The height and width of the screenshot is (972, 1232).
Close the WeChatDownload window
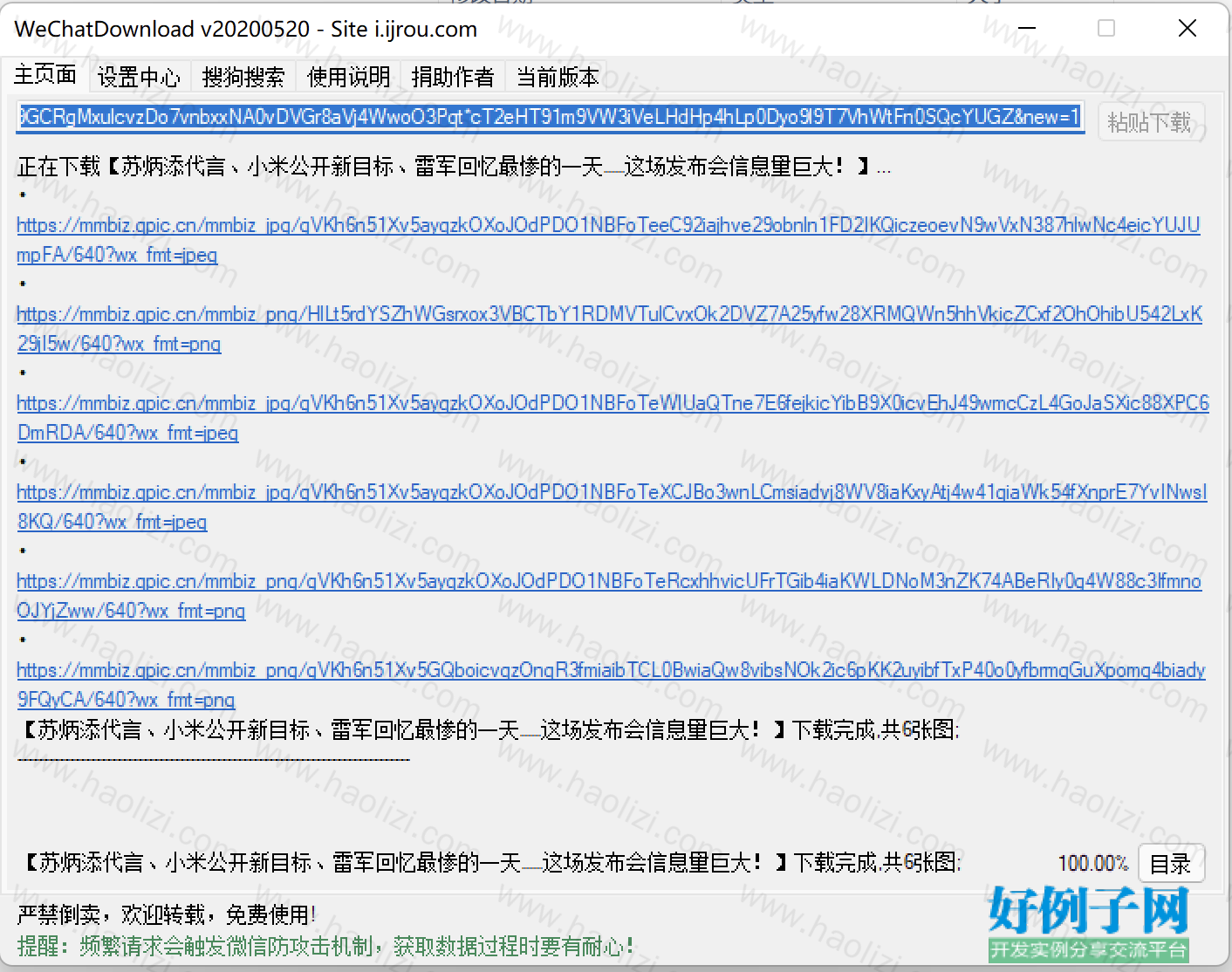pyautogui.click(x=1188, y=29)
